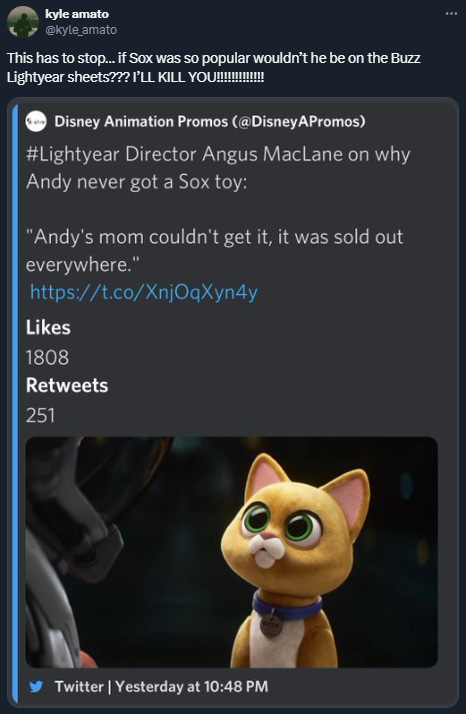Open the kyle amato display name
The image size is (466, 714).
(x=77, y=14)
